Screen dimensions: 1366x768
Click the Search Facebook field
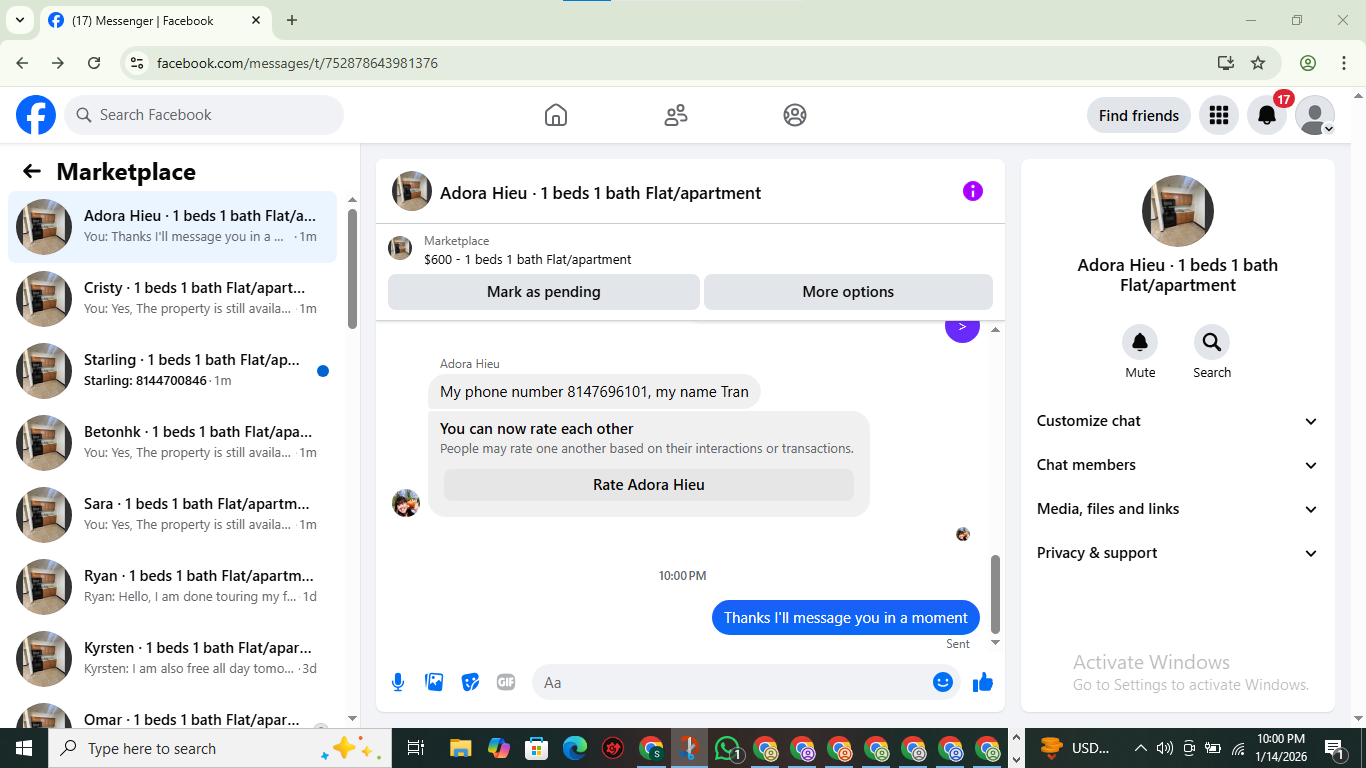pyautogui.click(x=204, y=115)
